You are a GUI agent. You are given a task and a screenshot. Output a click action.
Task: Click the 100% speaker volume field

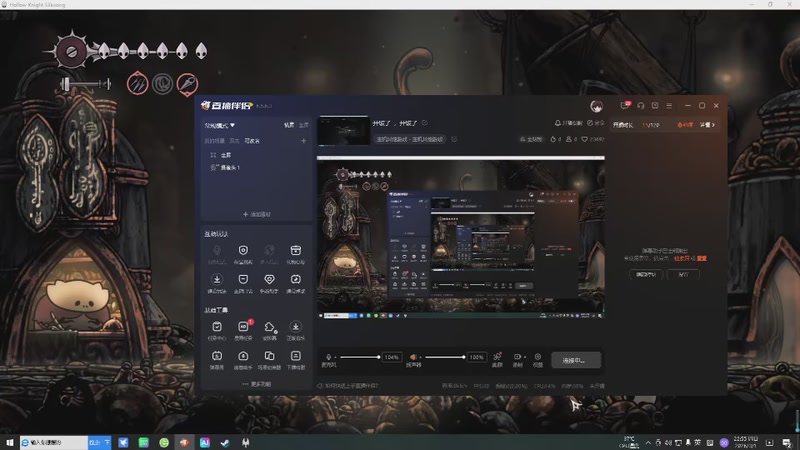[x=476, y=357]
